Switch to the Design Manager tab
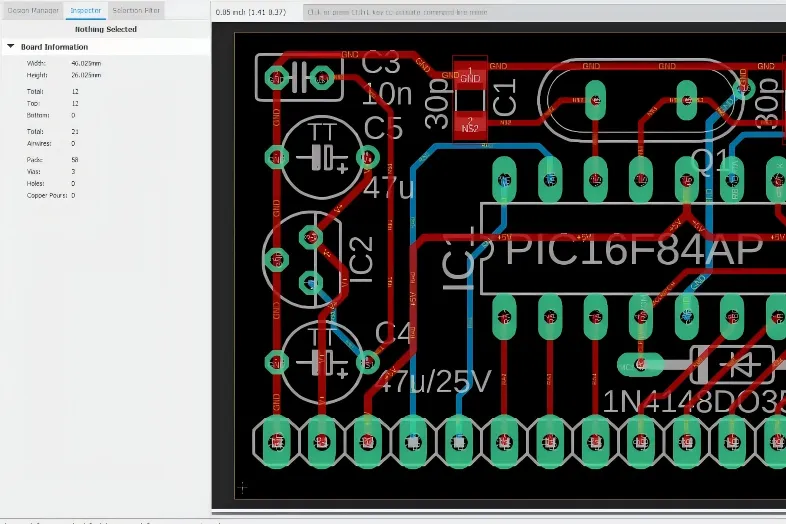The height and width of the screenshot is (524, 786). pos(33,10)
